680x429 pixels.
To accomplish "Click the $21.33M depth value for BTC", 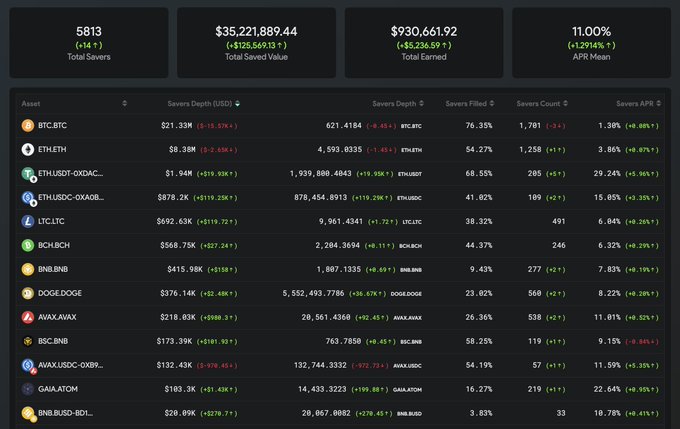I will click(176, 125).
